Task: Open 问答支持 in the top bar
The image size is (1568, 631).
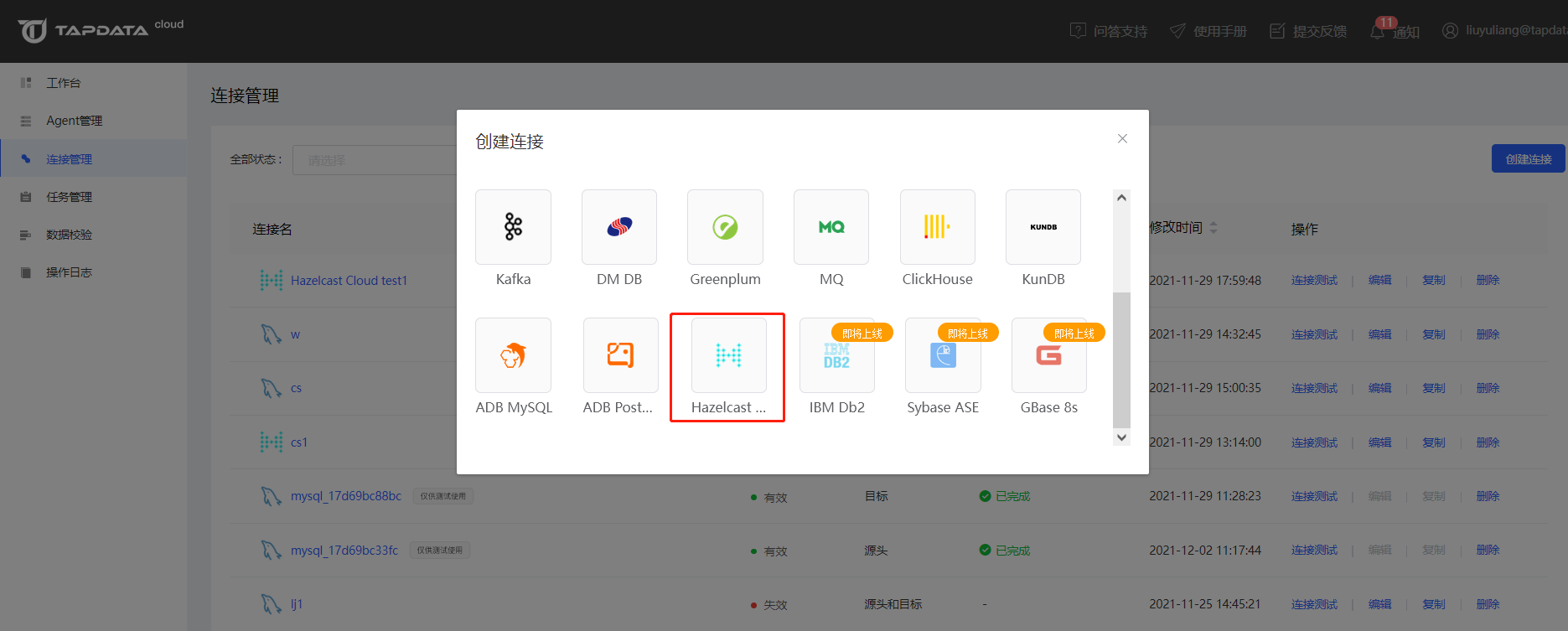Action: click(x=1109, y=31)
